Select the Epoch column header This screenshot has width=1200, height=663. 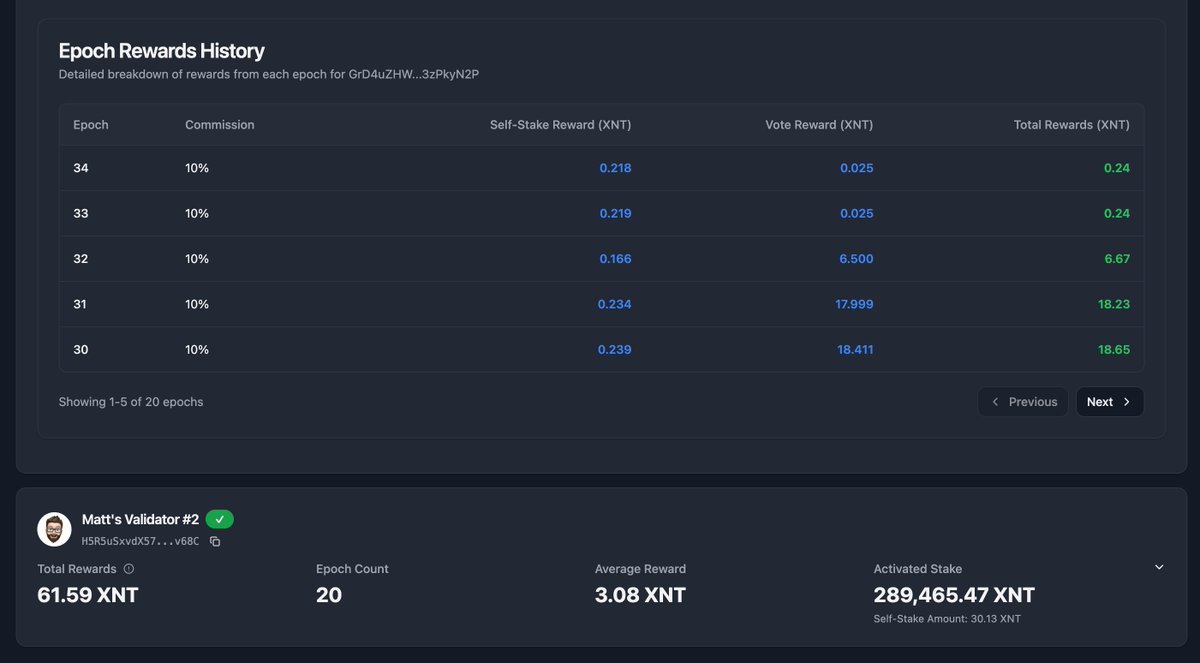(x=91, y=125)
